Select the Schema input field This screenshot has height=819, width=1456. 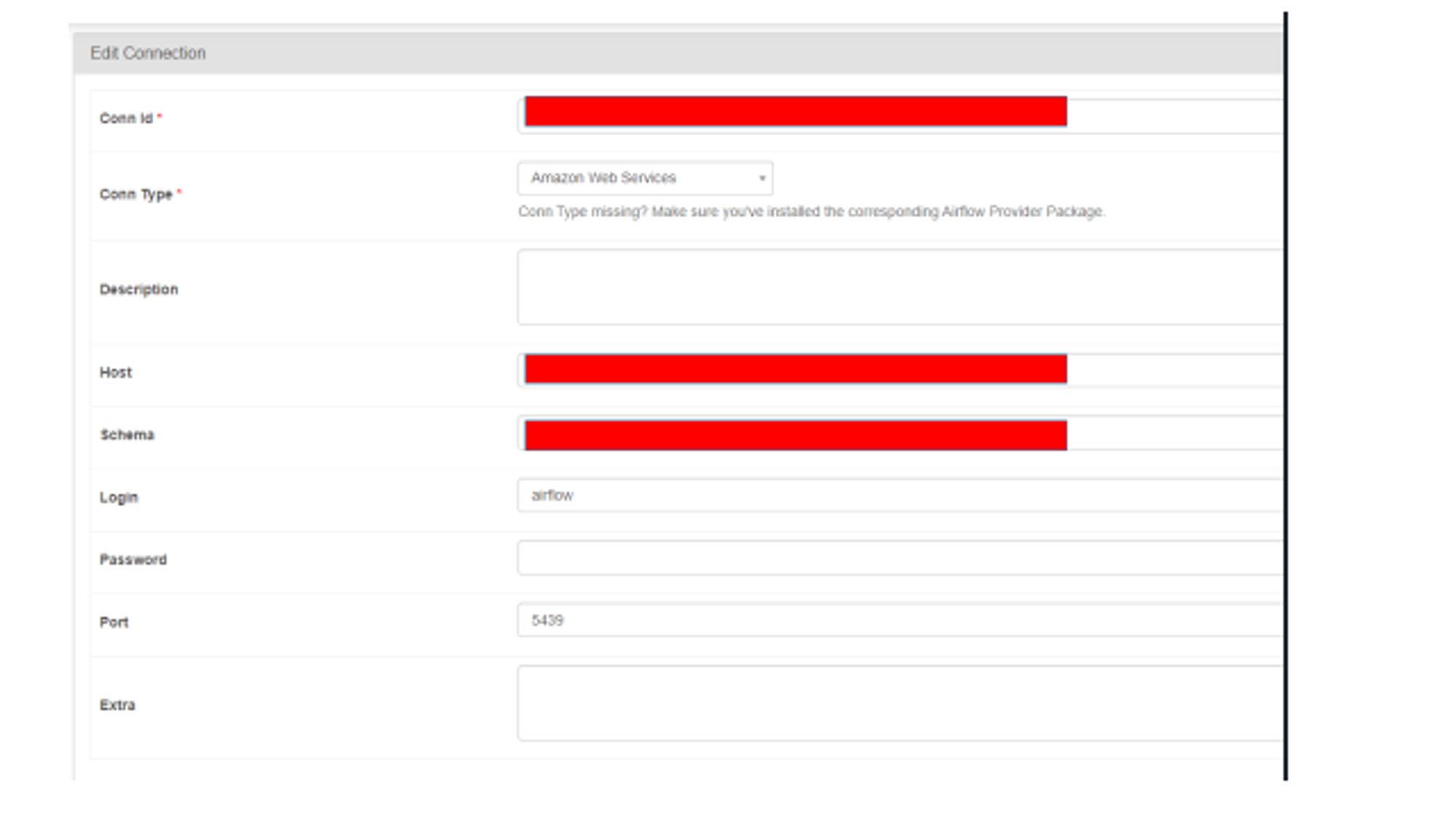click(x=899, y=434)
